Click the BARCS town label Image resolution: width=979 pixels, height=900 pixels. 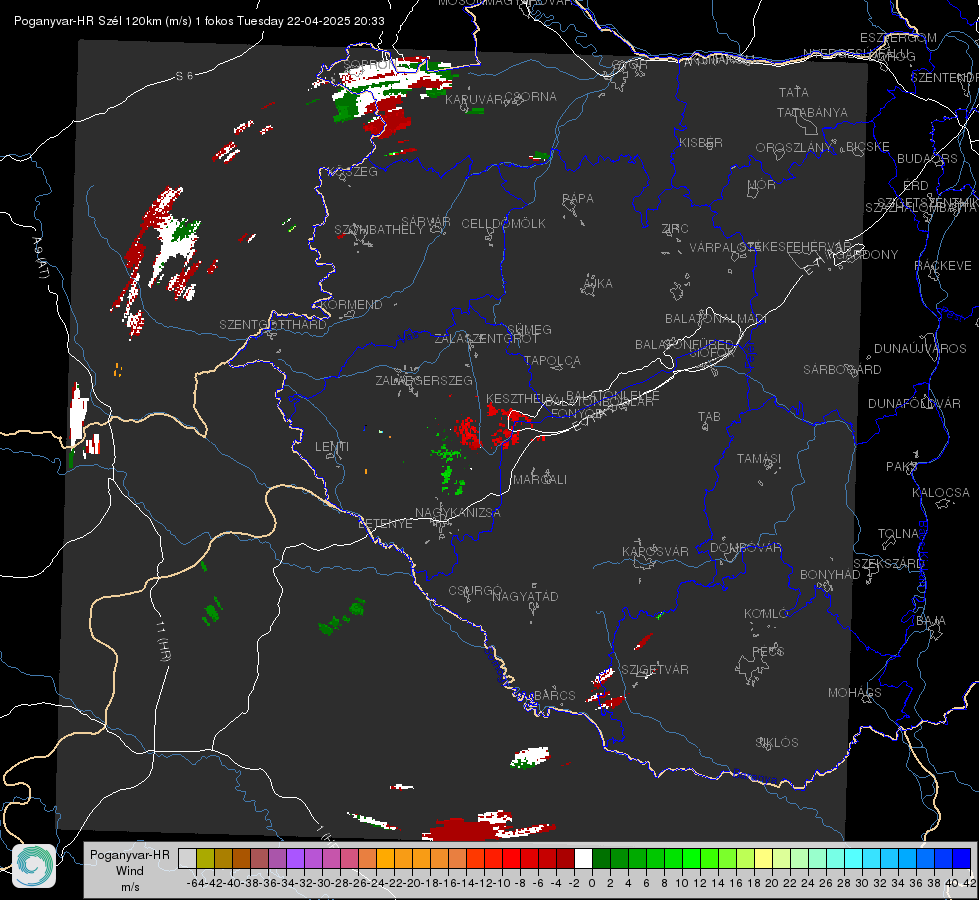click(x=554, y=695)
